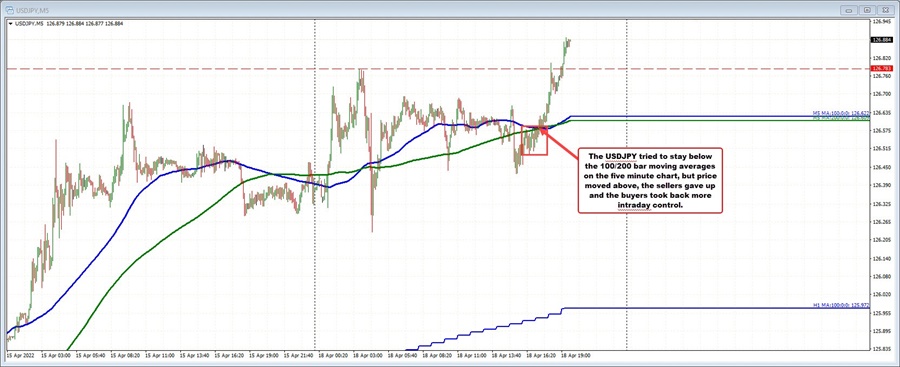Click the 18 Apr 16:20 time label
This screenshot has height=367, width=900.
(540, 356)
